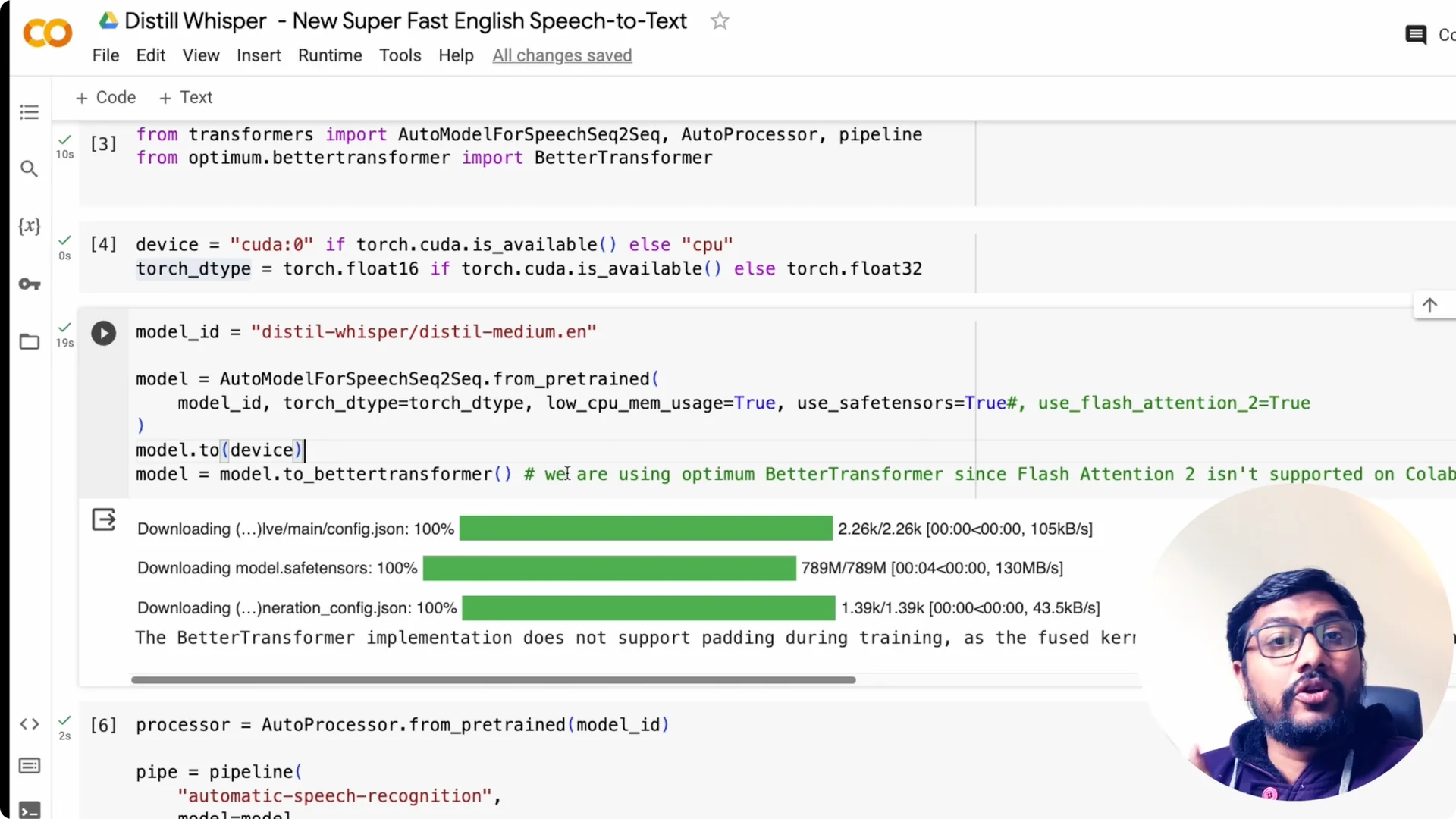Open the File menu
The height and width of the screenshot is (819, 1456).
105,55
